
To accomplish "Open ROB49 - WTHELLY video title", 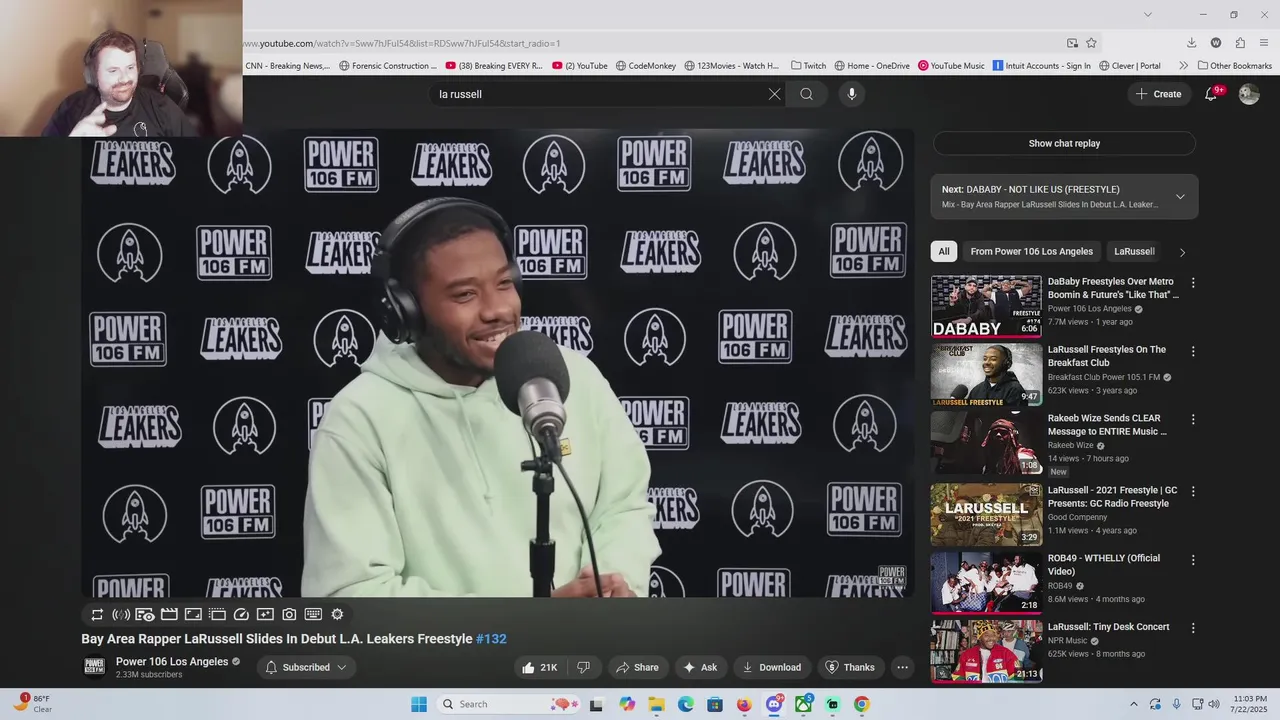I will [1104, 565].
